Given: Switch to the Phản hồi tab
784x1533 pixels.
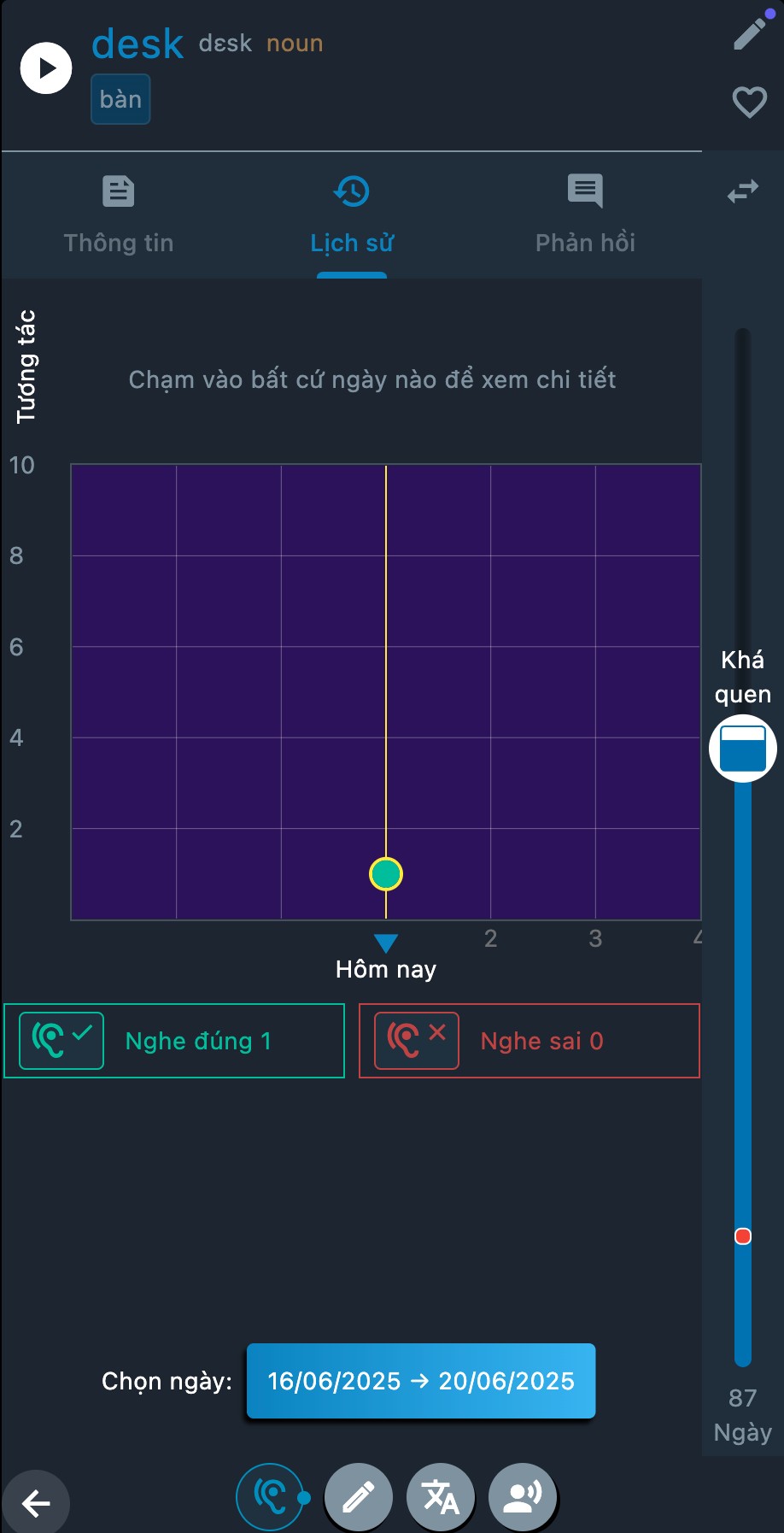Looking at the screenshot, I should pyautogui.click(x=585, y=214).
